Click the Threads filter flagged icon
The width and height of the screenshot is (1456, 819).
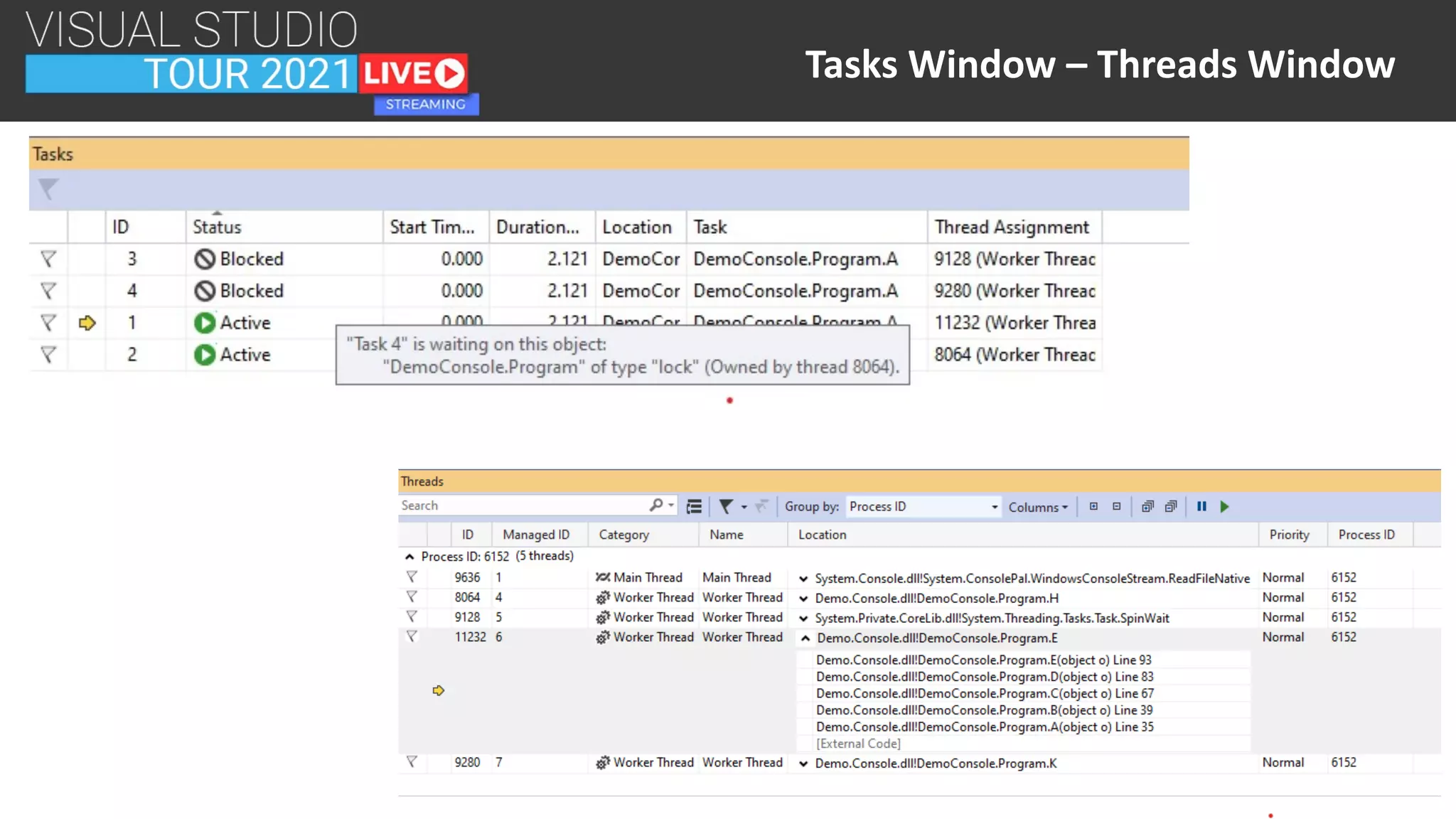726,506
